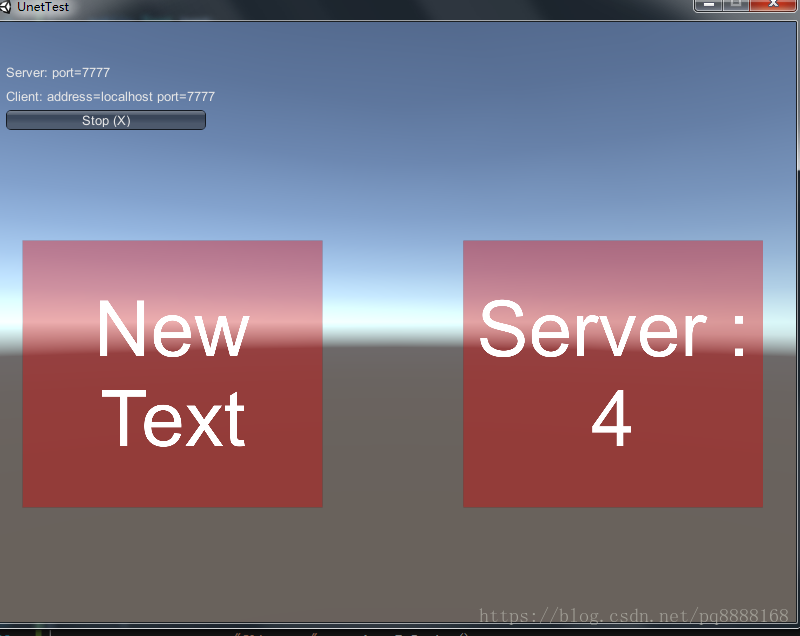Click the Unity logo icon in title bar
The width and height of the screenshot is (800, 636).
click(6, 7)
